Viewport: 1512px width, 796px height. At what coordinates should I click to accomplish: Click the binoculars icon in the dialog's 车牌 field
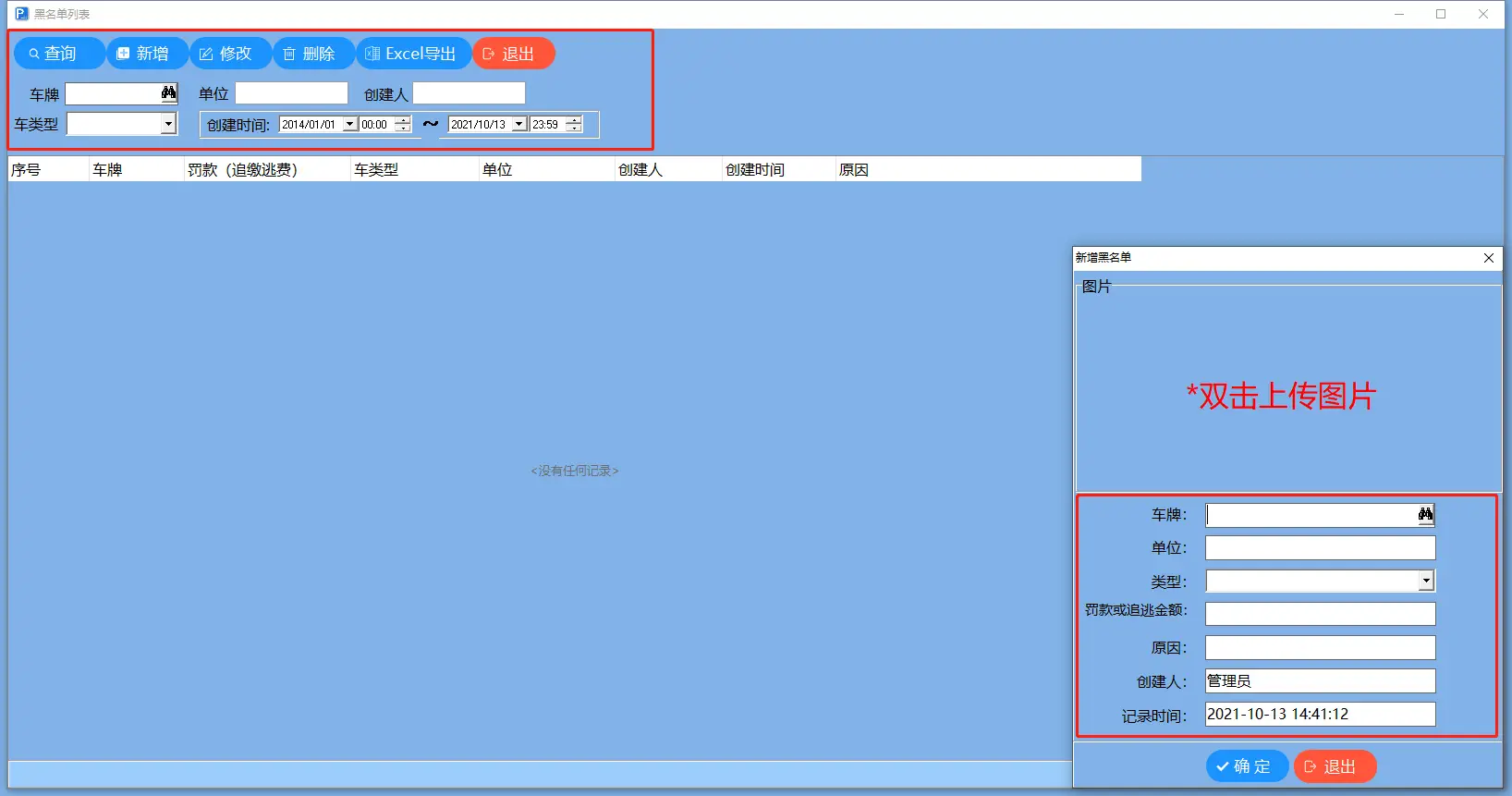click(1425, 515)
